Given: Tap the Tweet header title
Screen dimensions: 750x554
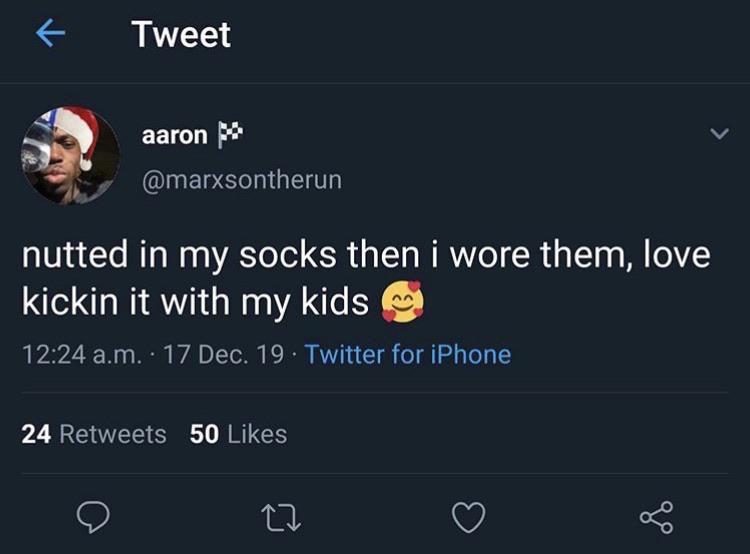Looking at the screenshot, I should coord(181,35).
